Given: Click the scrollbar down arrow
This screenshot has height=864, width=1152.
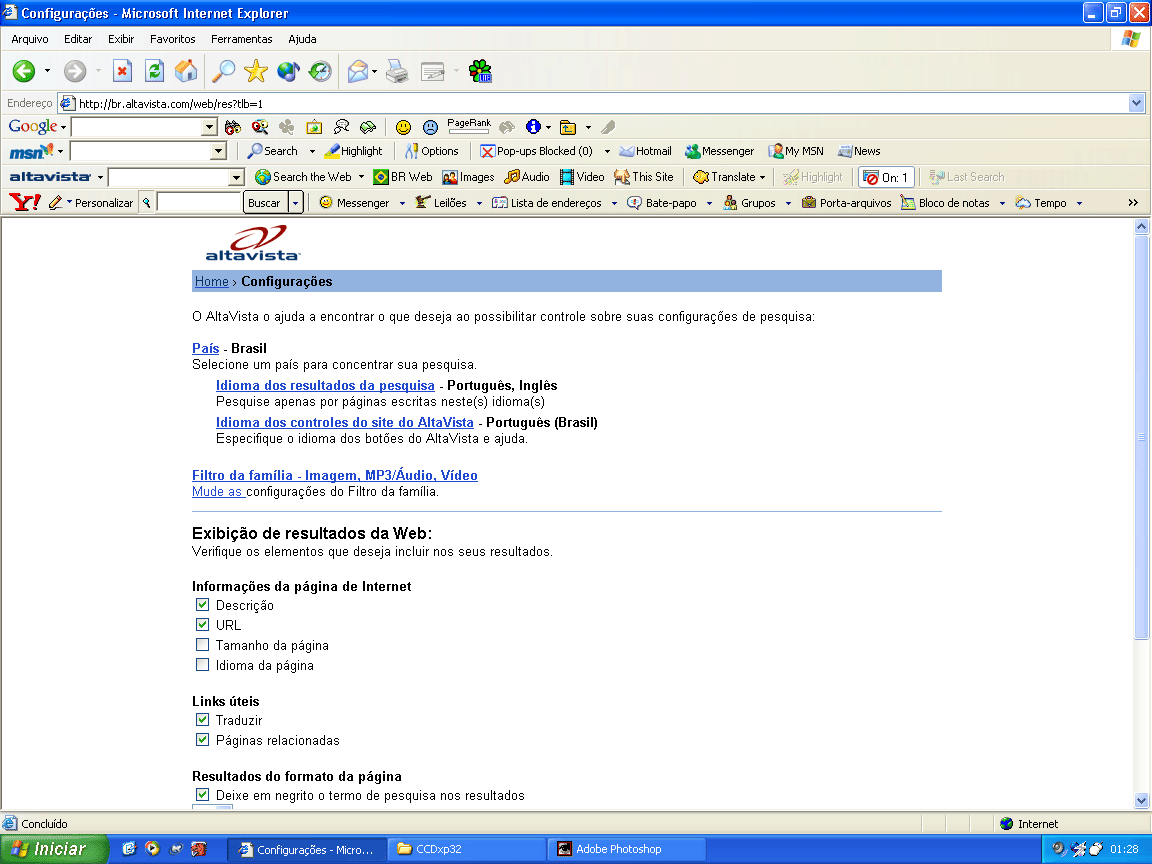Looking at the screenshot, I should (x=1141, y=801).
